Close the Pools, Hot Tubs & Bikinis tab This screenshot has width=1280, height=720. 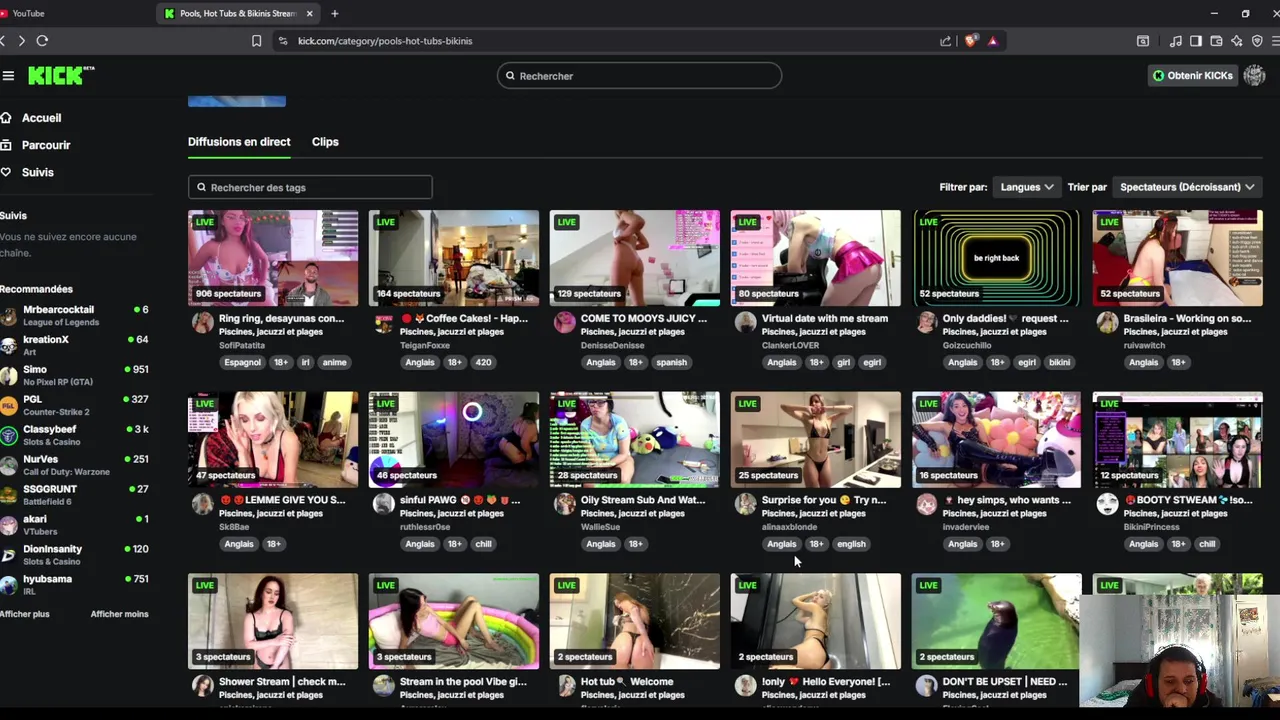309,13
